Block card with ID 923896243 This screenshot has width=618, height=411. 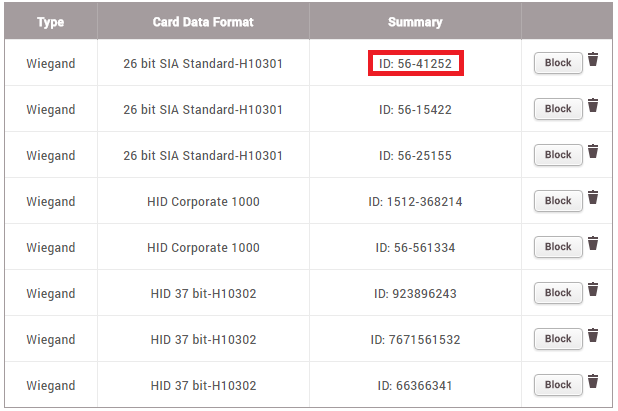tap(558, 293)
